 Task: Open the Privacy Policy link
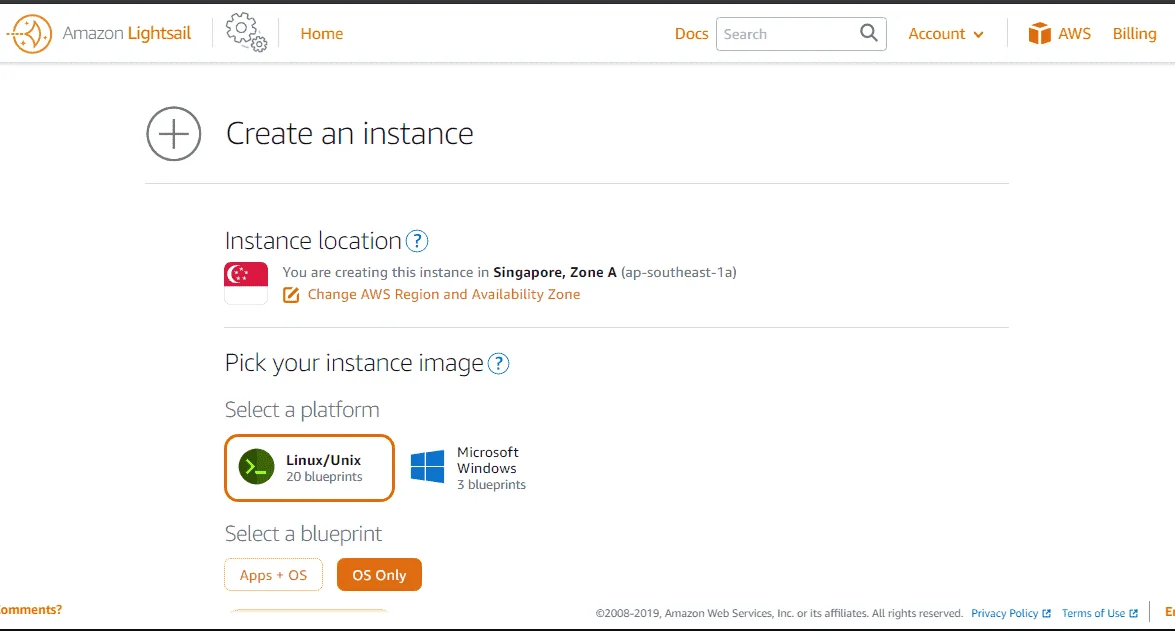point(1004,613)
